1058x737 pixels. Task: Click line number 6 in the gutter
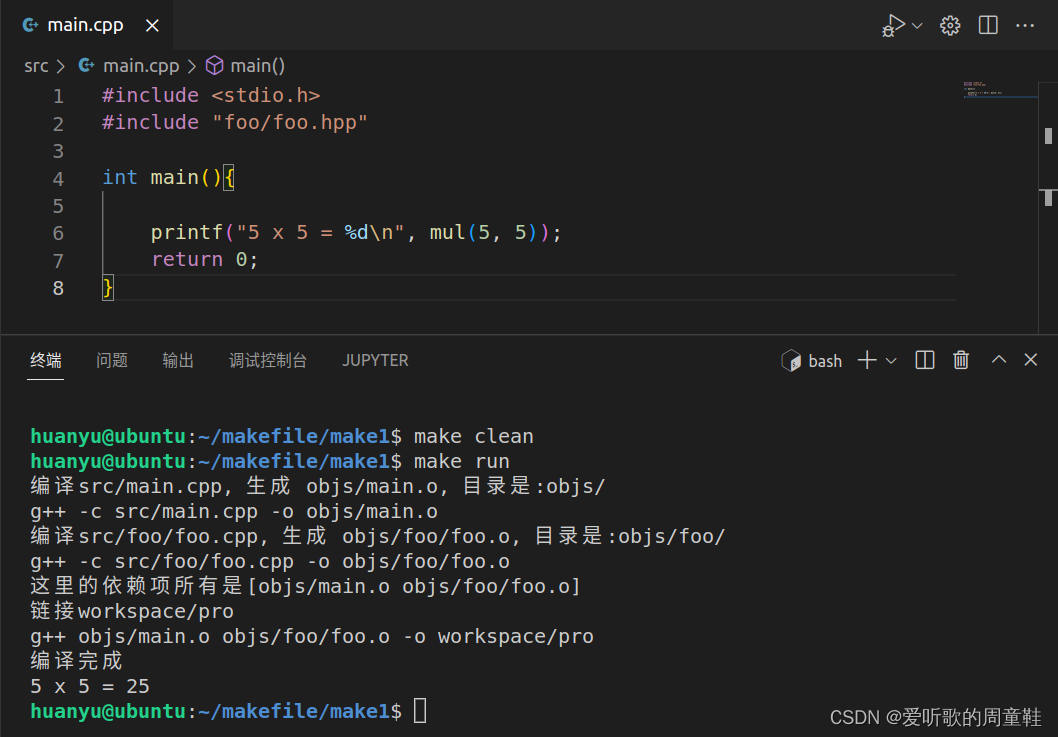pyautogui.click(x=59, y=234)
